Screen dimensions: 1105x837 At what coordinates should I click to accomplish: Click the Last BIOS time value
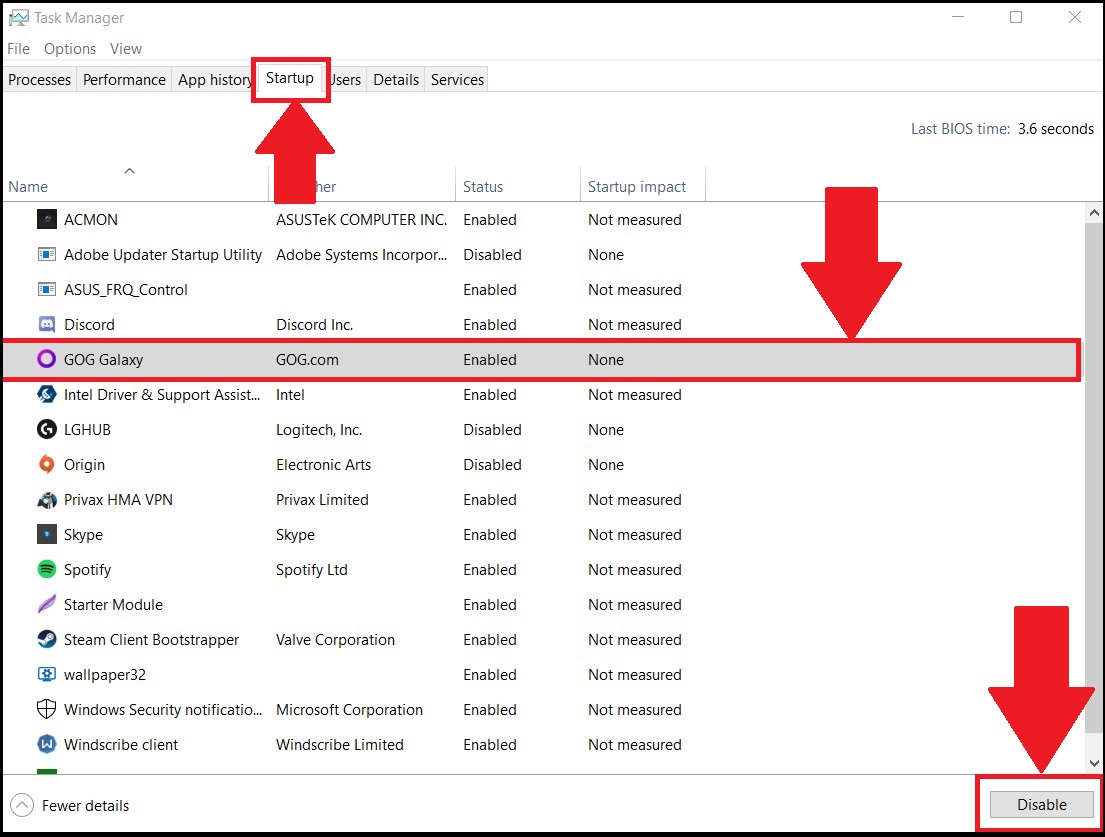coord(1056,128)
